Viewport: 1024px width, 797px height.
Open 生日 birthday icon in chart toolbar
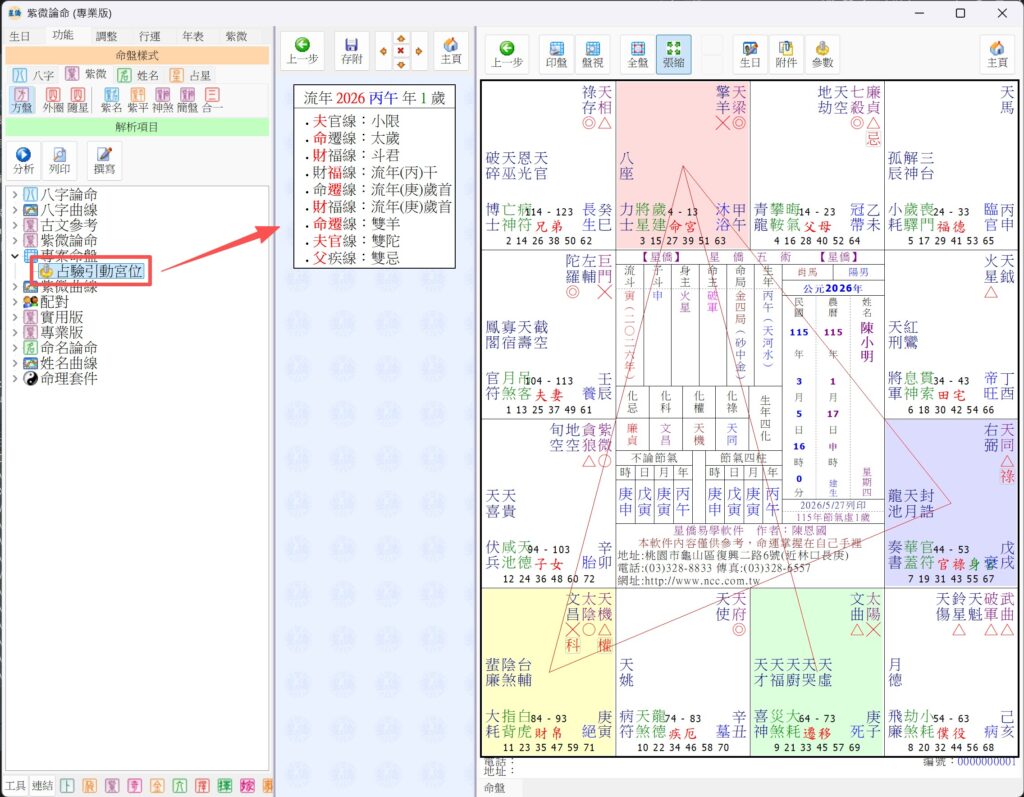click(750, 54)
